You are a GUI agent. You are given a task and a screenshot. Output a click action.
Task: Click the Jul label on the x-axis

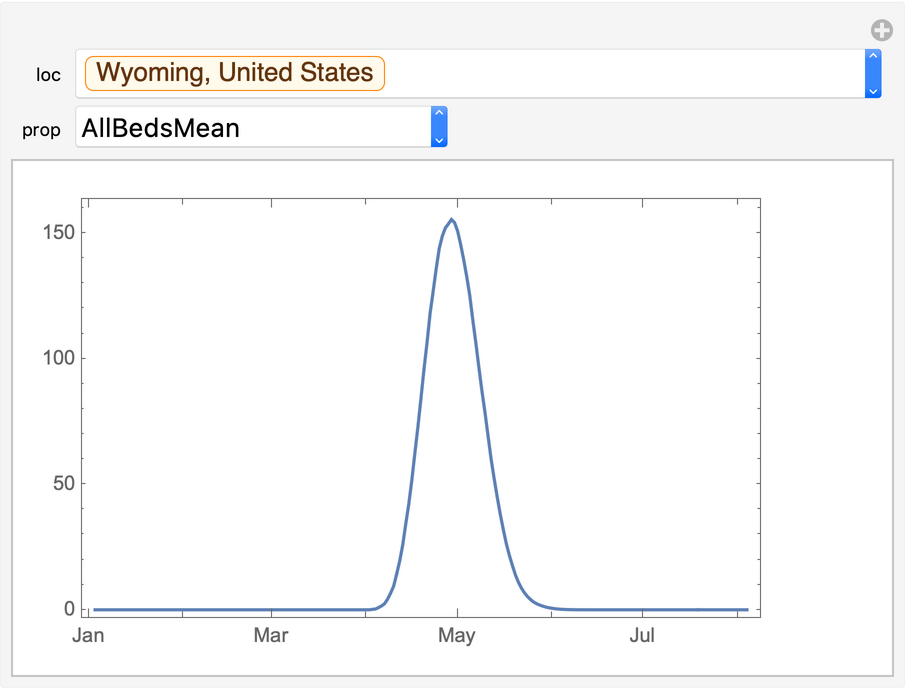tap(642, 636)
